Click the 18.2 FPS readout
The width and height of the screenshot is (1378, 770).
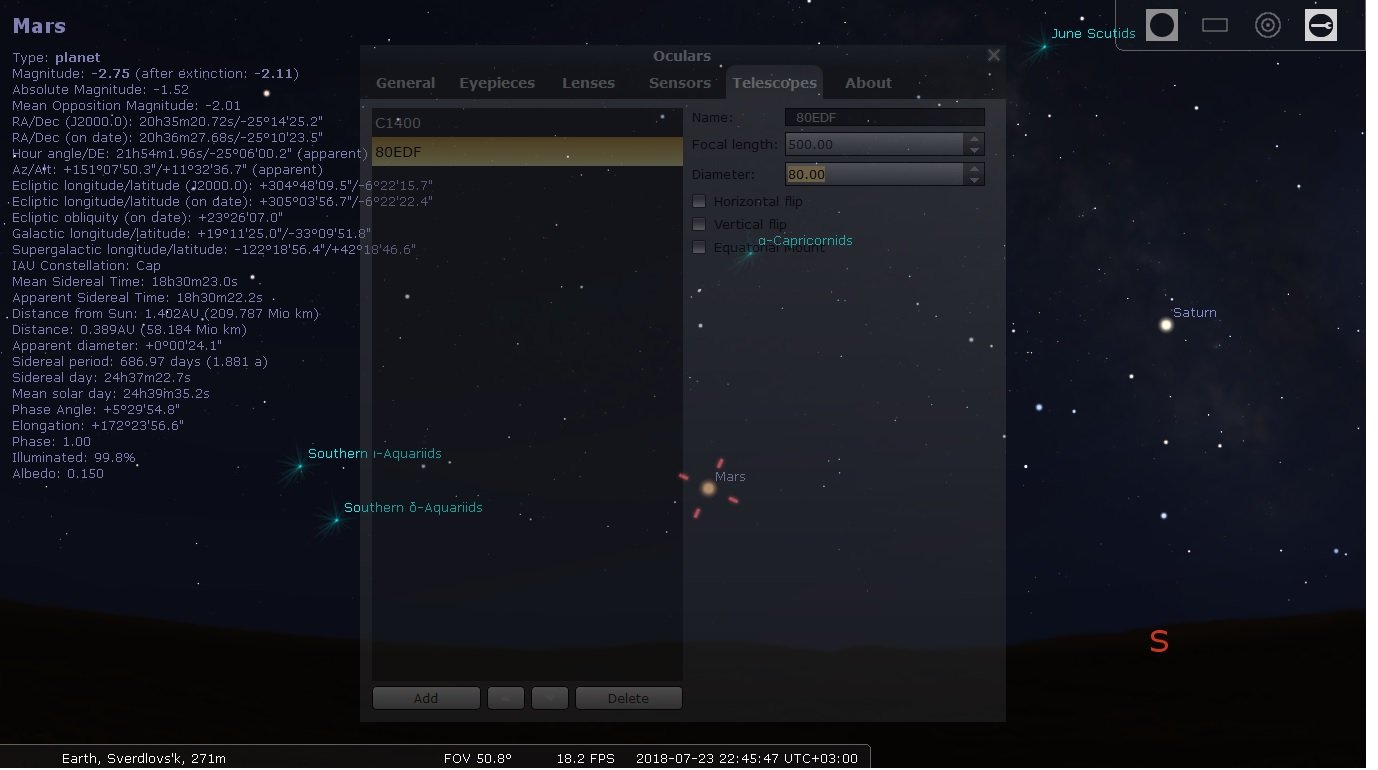tap(585, 758)
